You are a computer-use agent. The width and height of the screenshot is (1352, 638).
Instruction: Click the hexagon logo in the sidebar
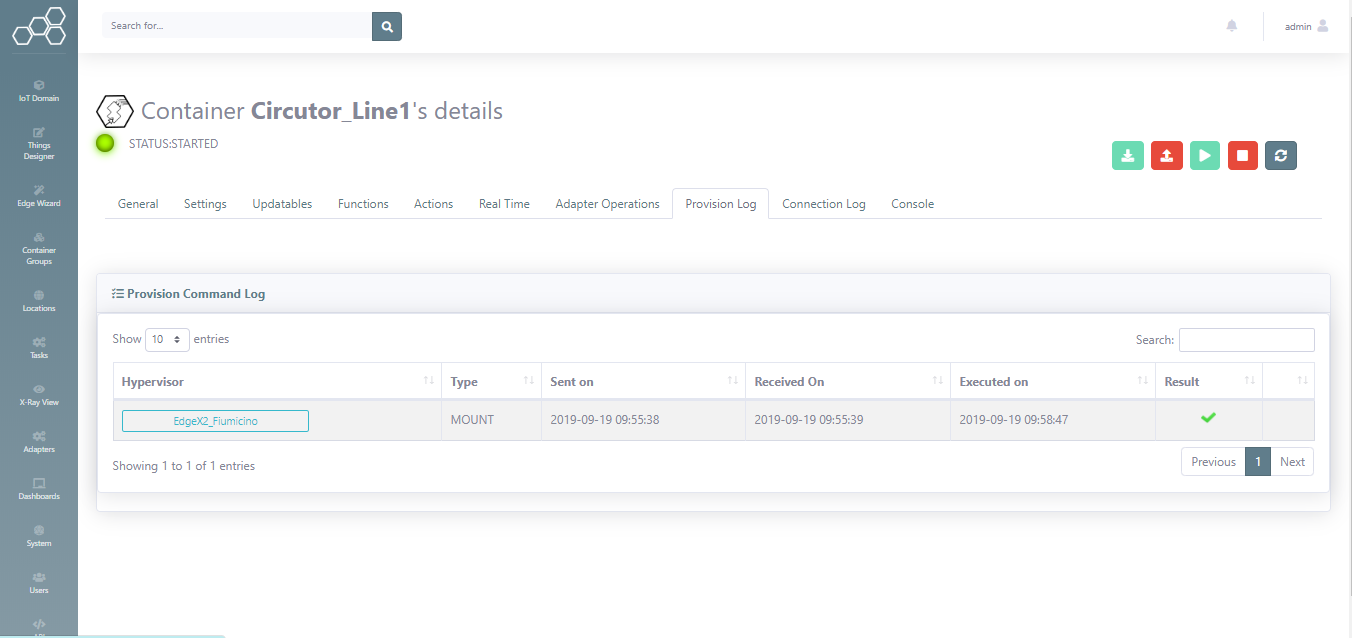click(x=39, y=26)
